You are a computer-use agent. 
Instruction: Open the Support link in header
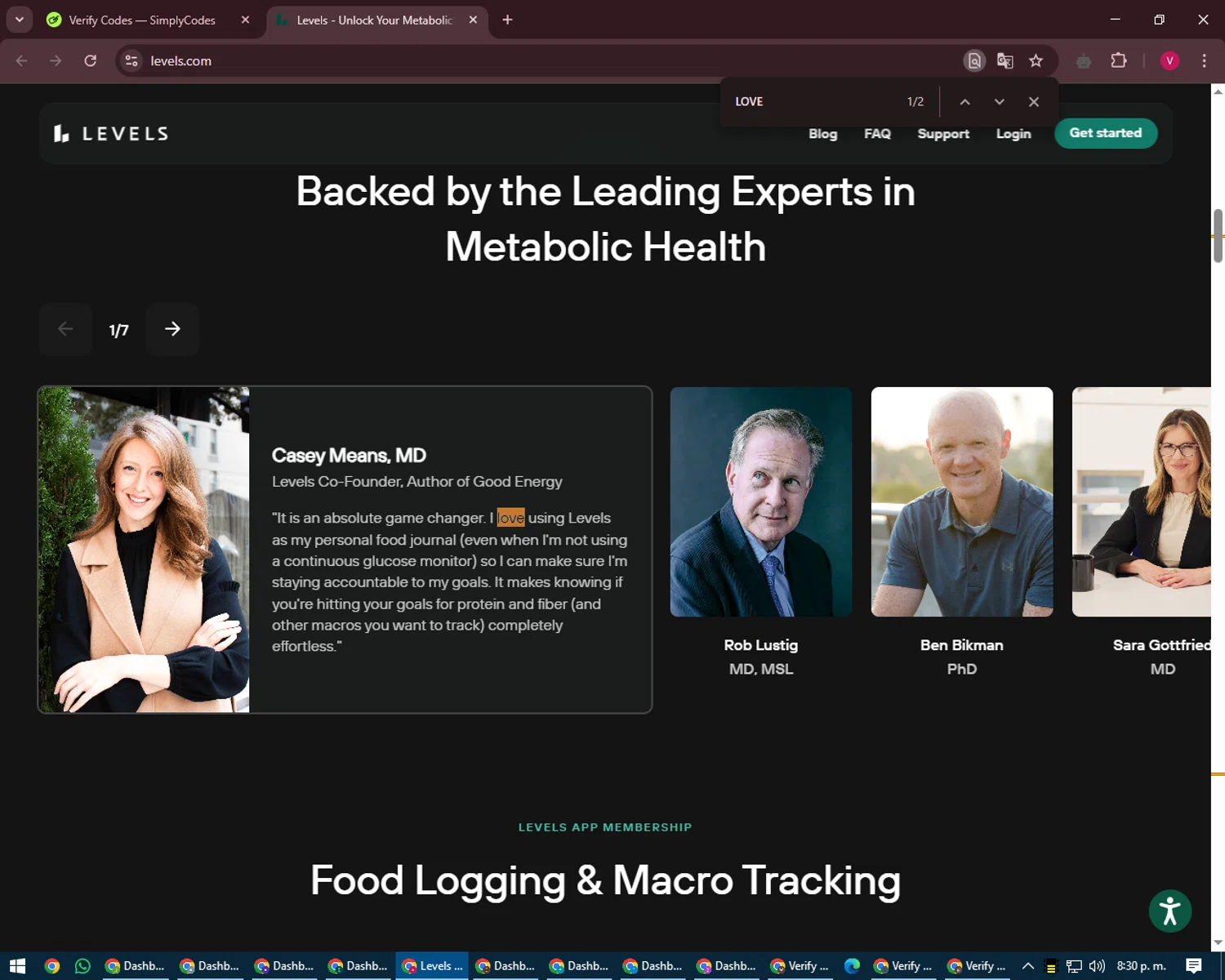point(943,134)
